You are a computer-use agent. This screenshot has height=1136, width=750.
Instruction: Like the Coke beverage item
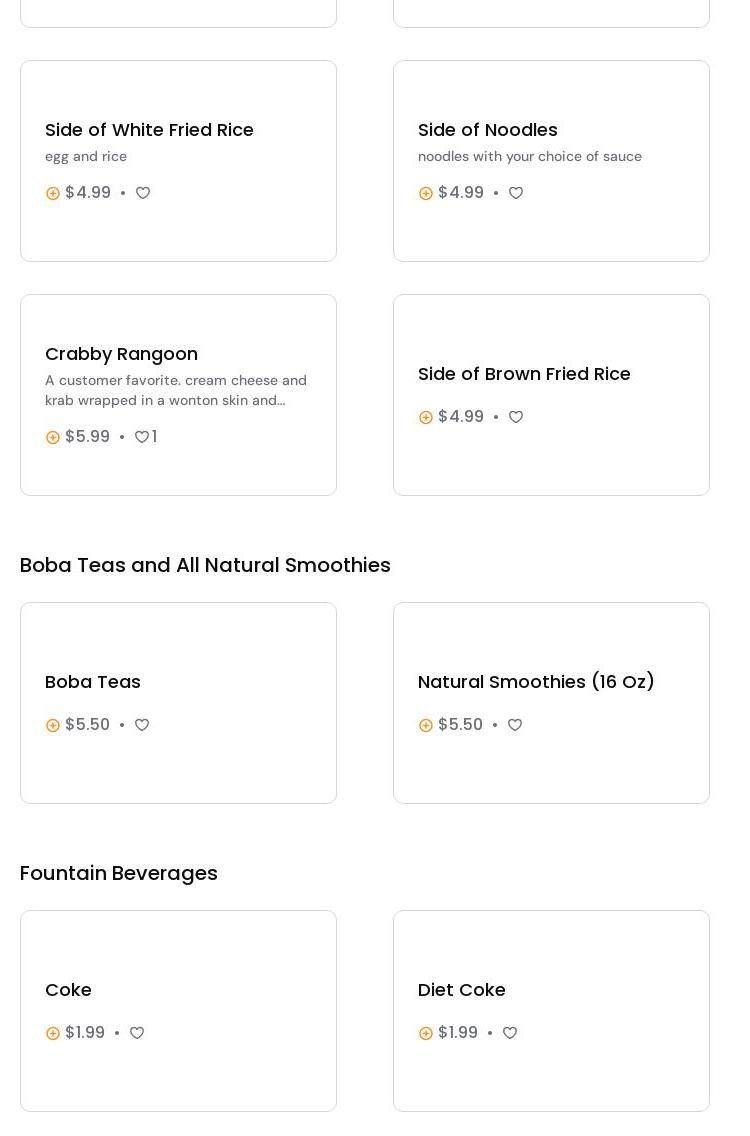click(x=137, y=1033)
